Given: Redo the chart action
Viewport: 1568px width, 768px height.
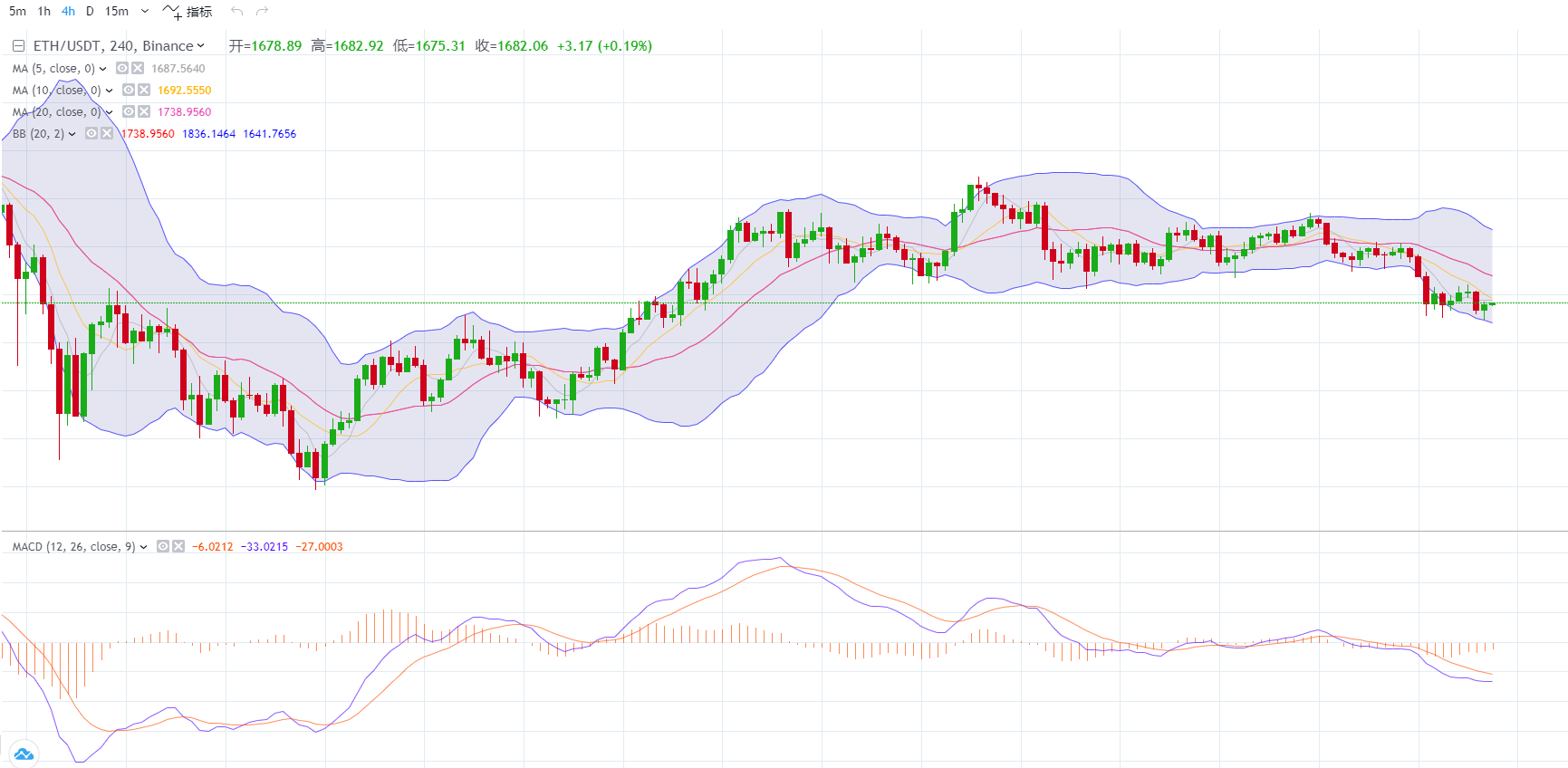Looking at the screenshot, I should click(x=263, y=12).
